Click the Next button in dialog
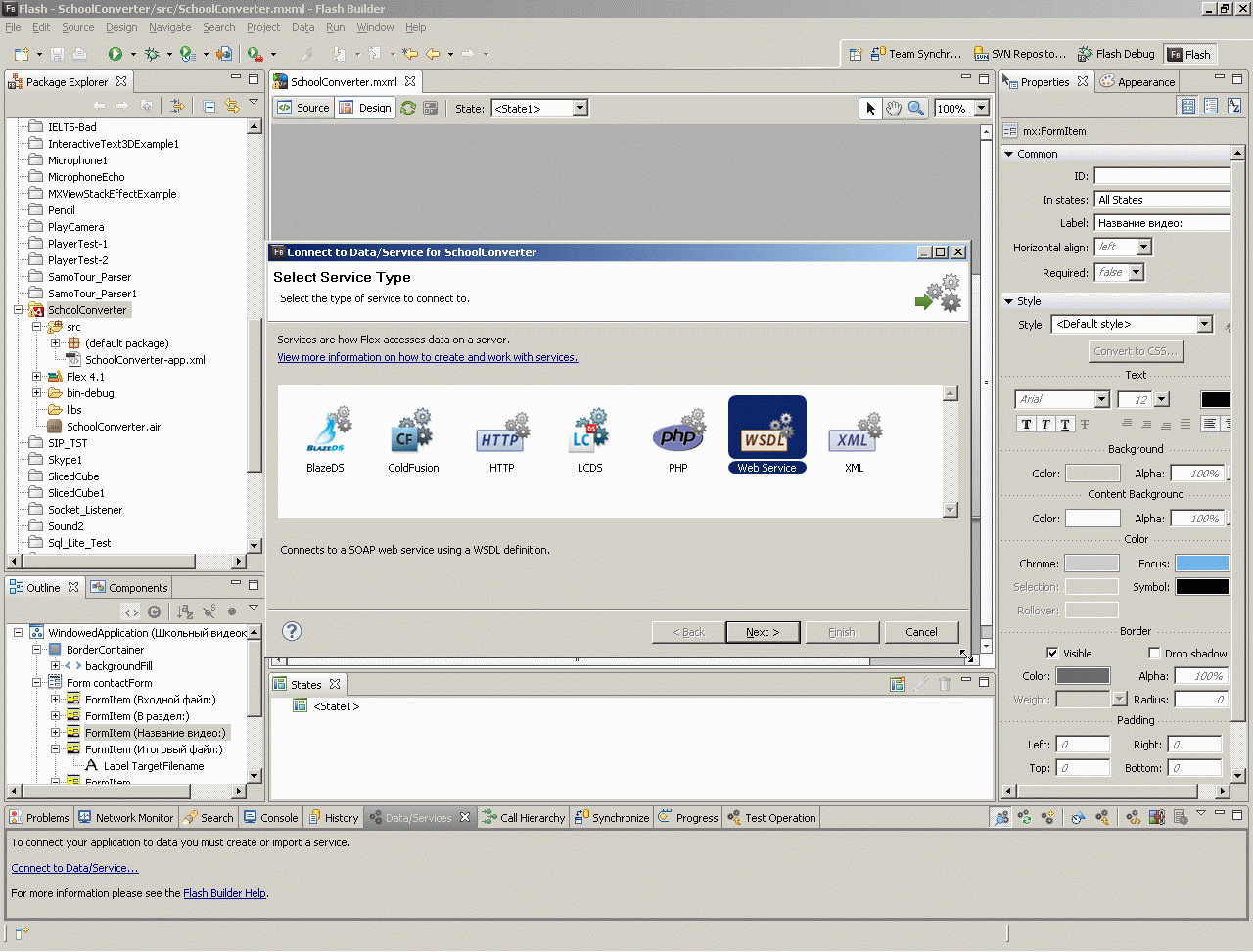Screen dimensions: 1253x952 [763, 632]
